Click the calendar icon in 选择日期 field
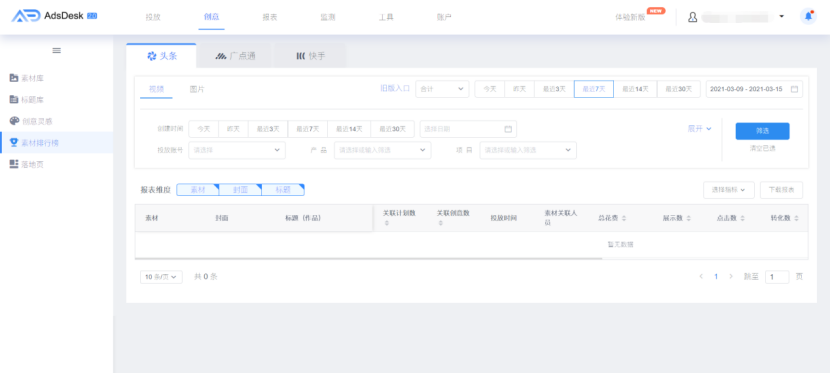This screenshot has height=373, width=830. 508,129
